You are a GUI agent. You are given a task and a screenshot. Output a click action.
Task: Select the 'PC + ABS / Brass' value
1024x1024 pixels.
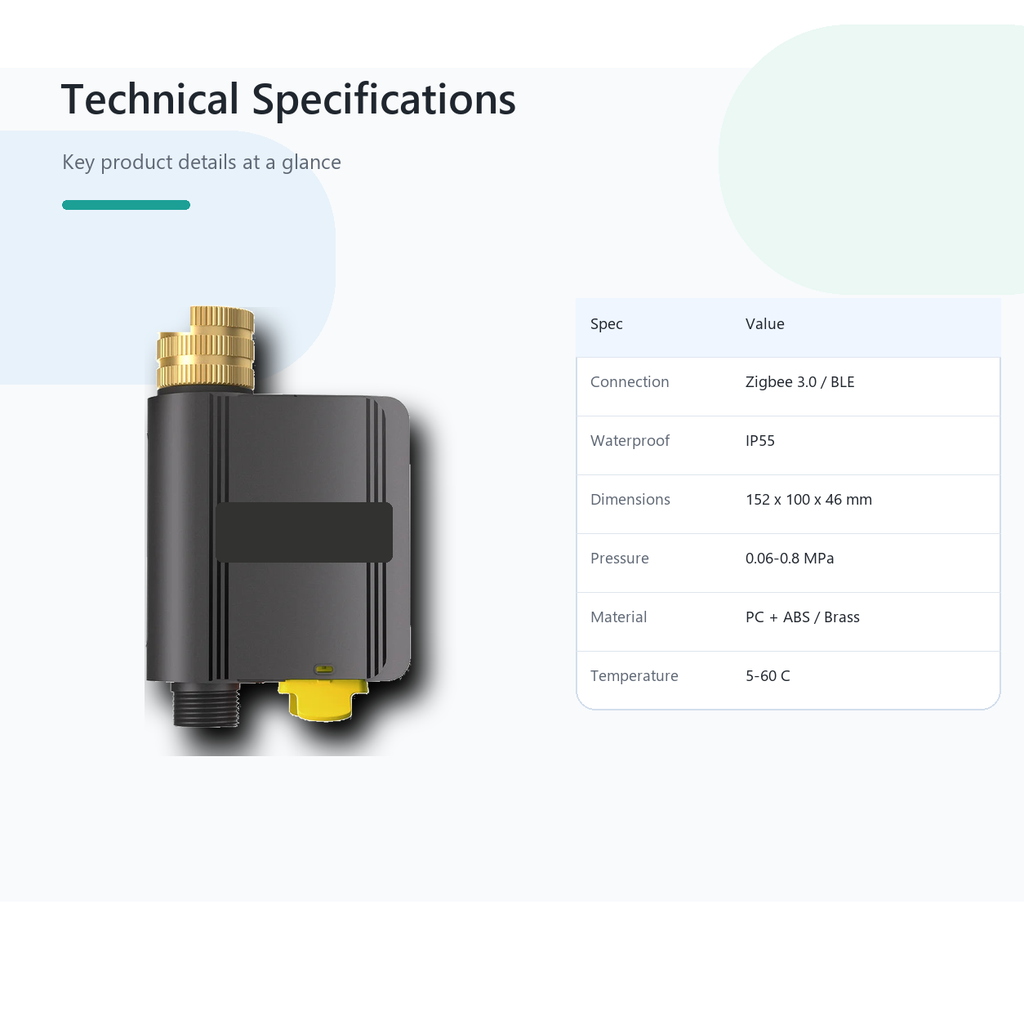click(803, 617)
